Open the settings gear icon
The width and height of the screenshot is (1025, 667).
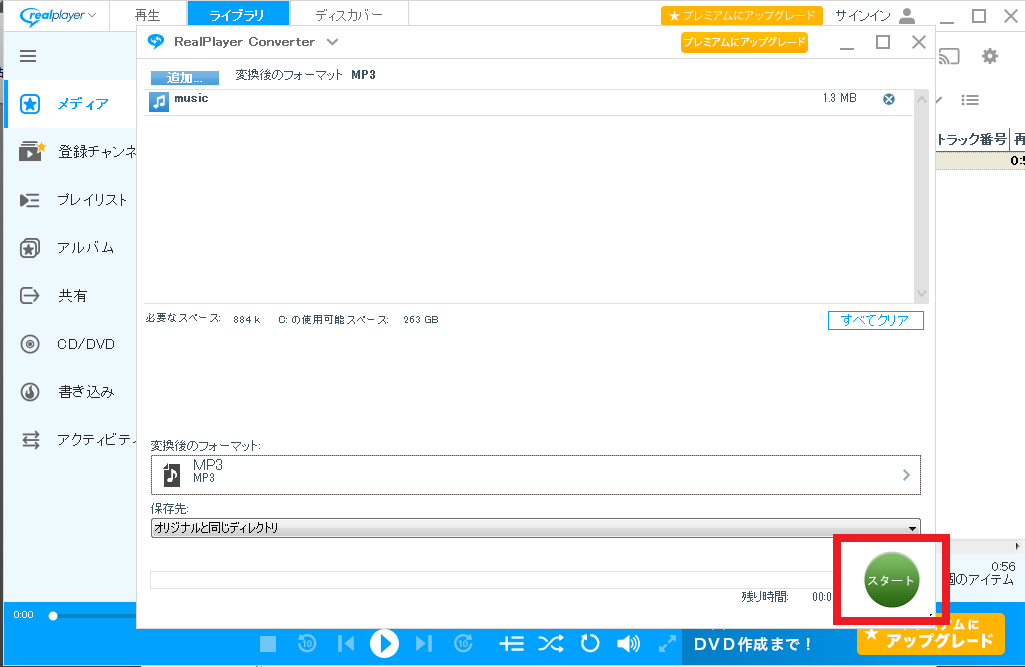(990, 56)
